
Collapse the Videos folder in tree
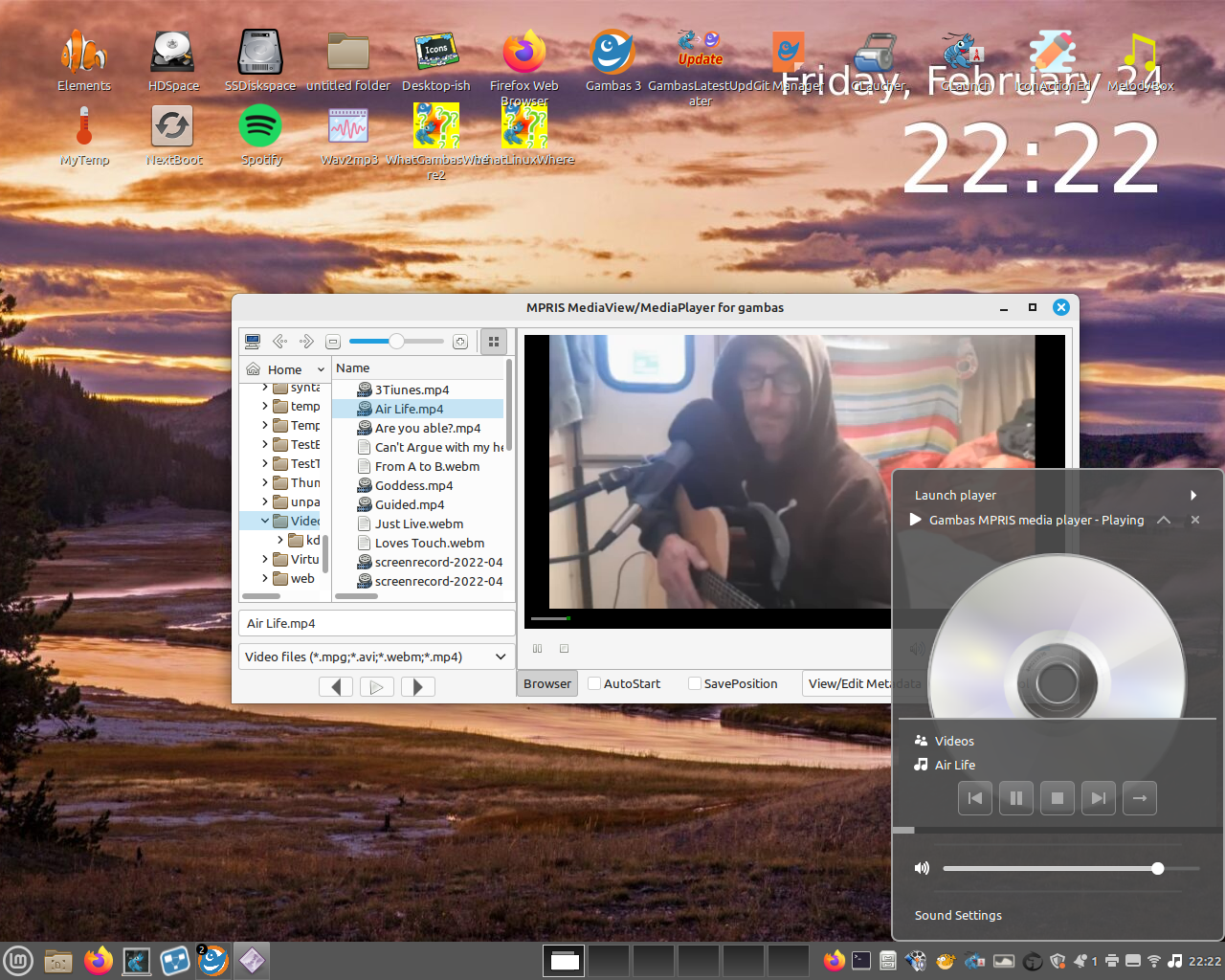pyautogui.click(x=265, y=521)
